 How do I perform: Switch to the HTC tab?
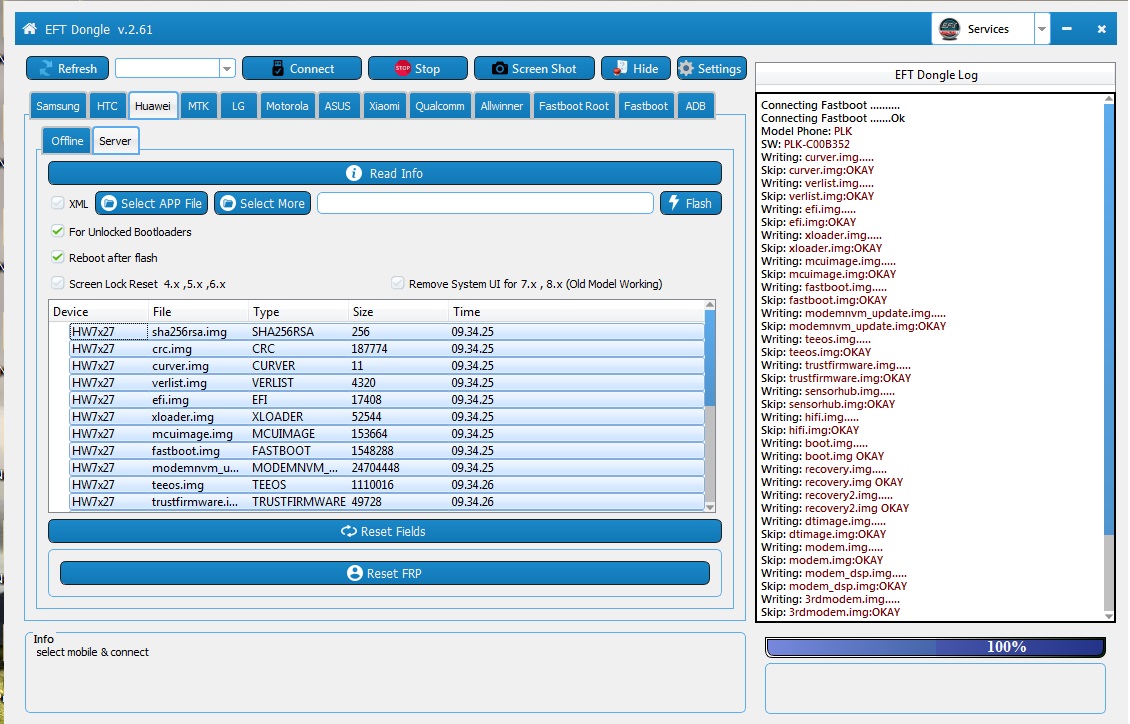[107, 106]
